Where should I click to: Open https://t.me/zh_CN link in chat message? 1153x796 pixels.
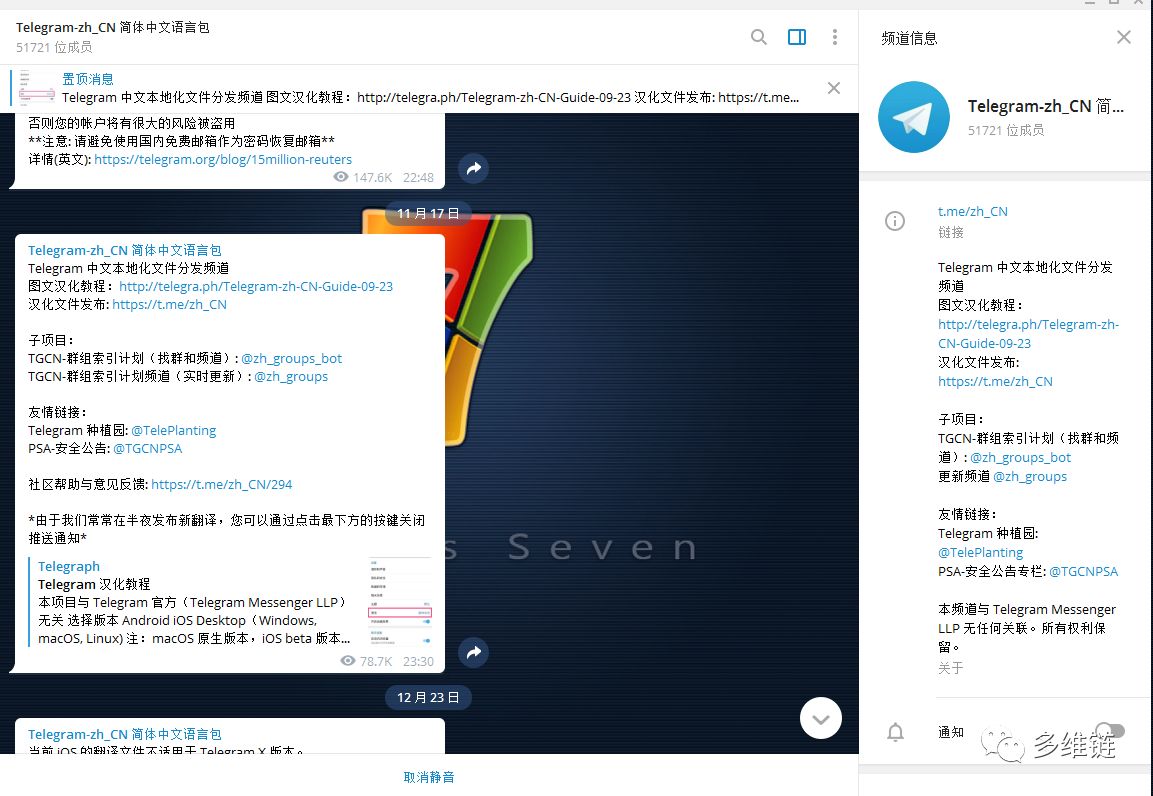point(169,304)
